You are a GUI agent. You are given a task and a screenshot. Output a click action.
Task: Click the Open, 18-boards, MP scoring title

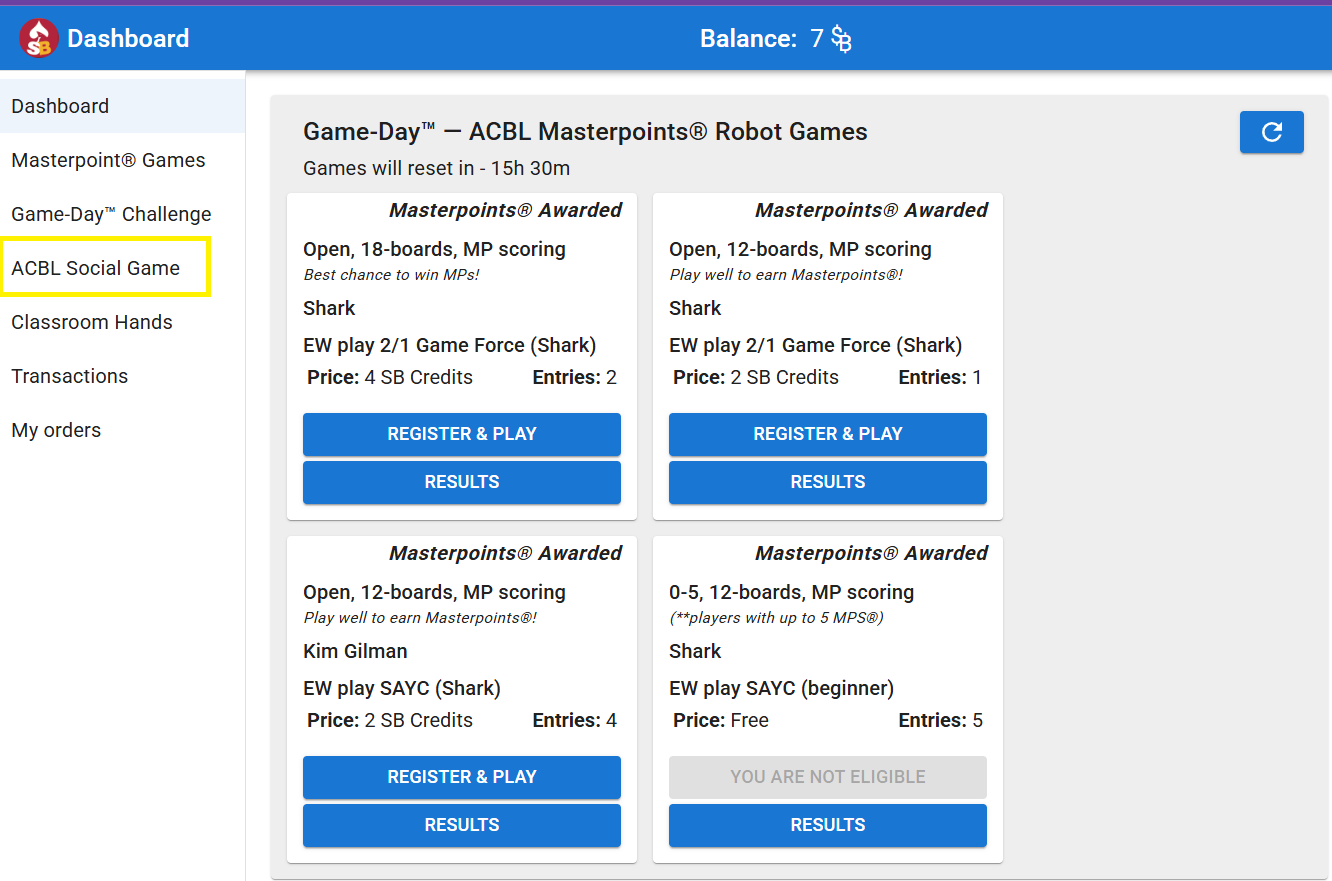(x=434, y=249)
